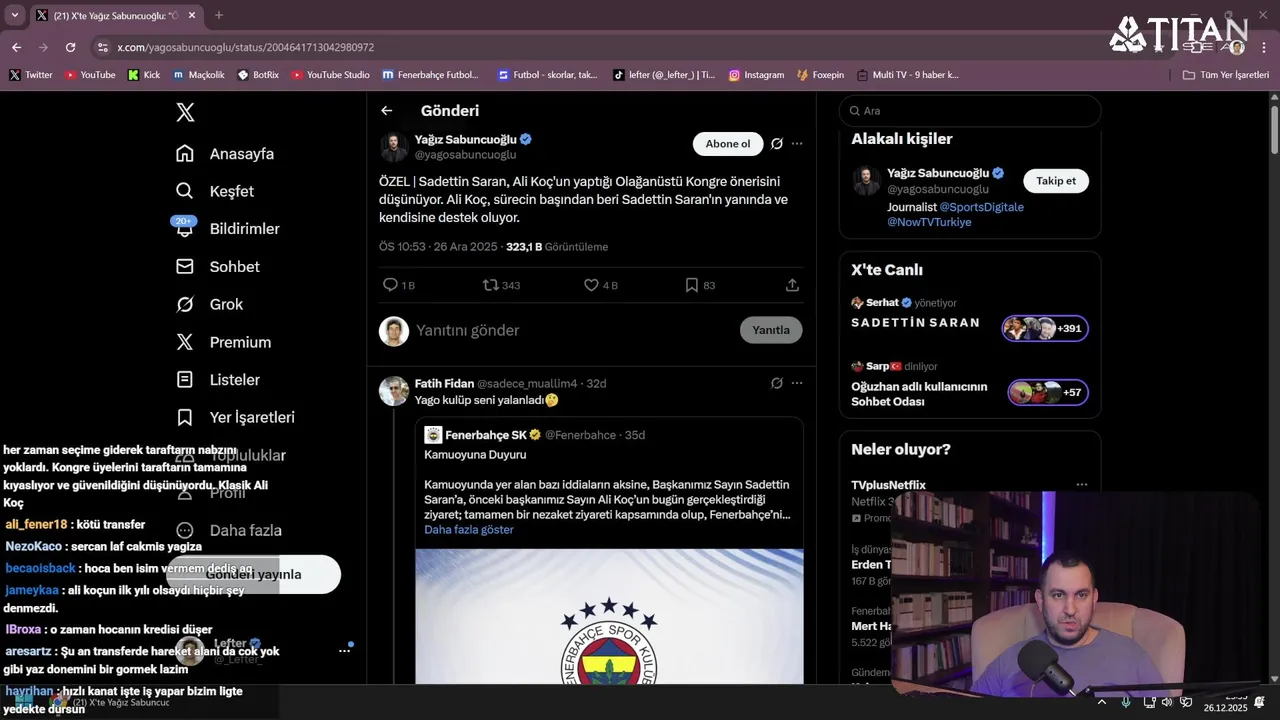The height and width of the screenshot is (720, 1280).
Task: Open Grok from sidebar
Action: tap(209, 304)
